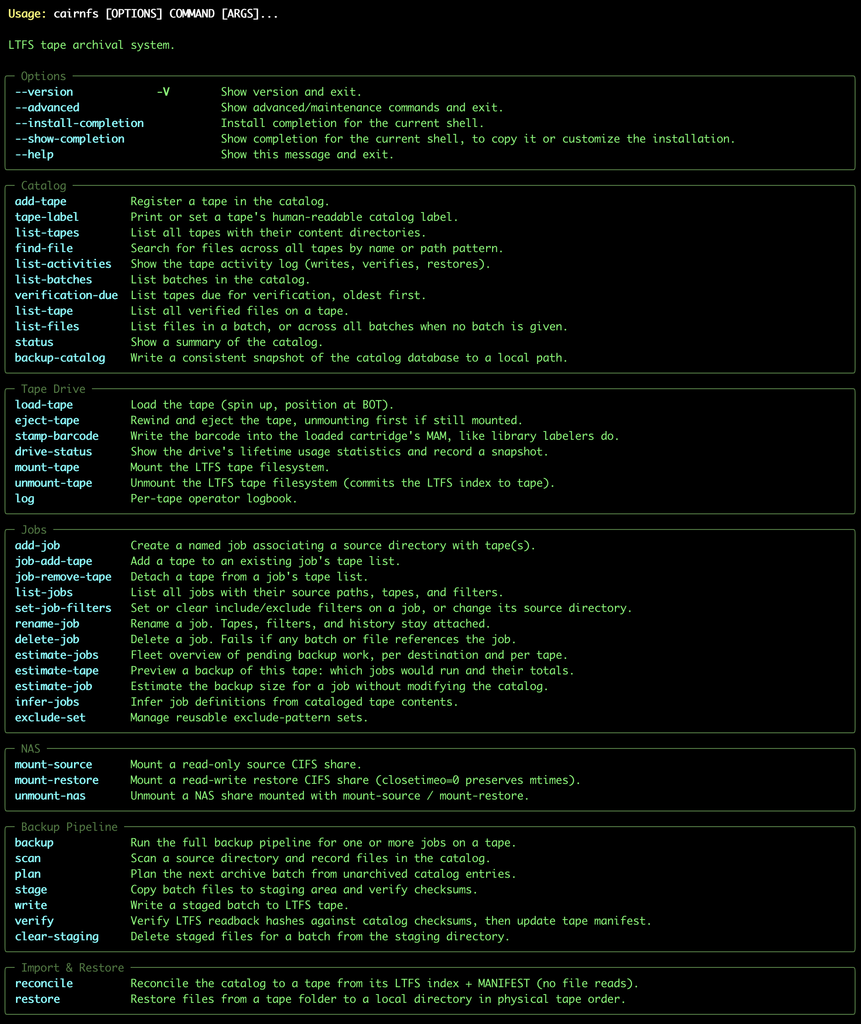Click the estimate-jobs command name
861x1024 pixels.
(56, 656)
